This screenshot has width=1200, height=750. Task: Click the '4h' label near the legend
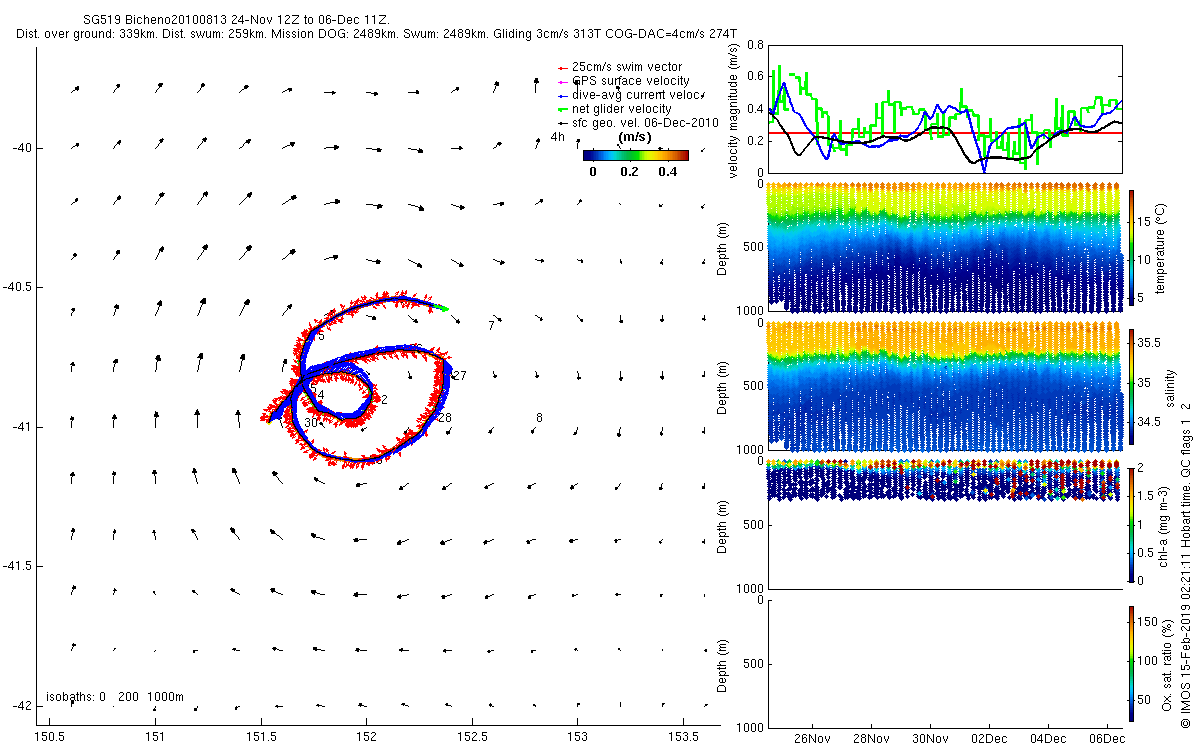(x=558, y=136)
